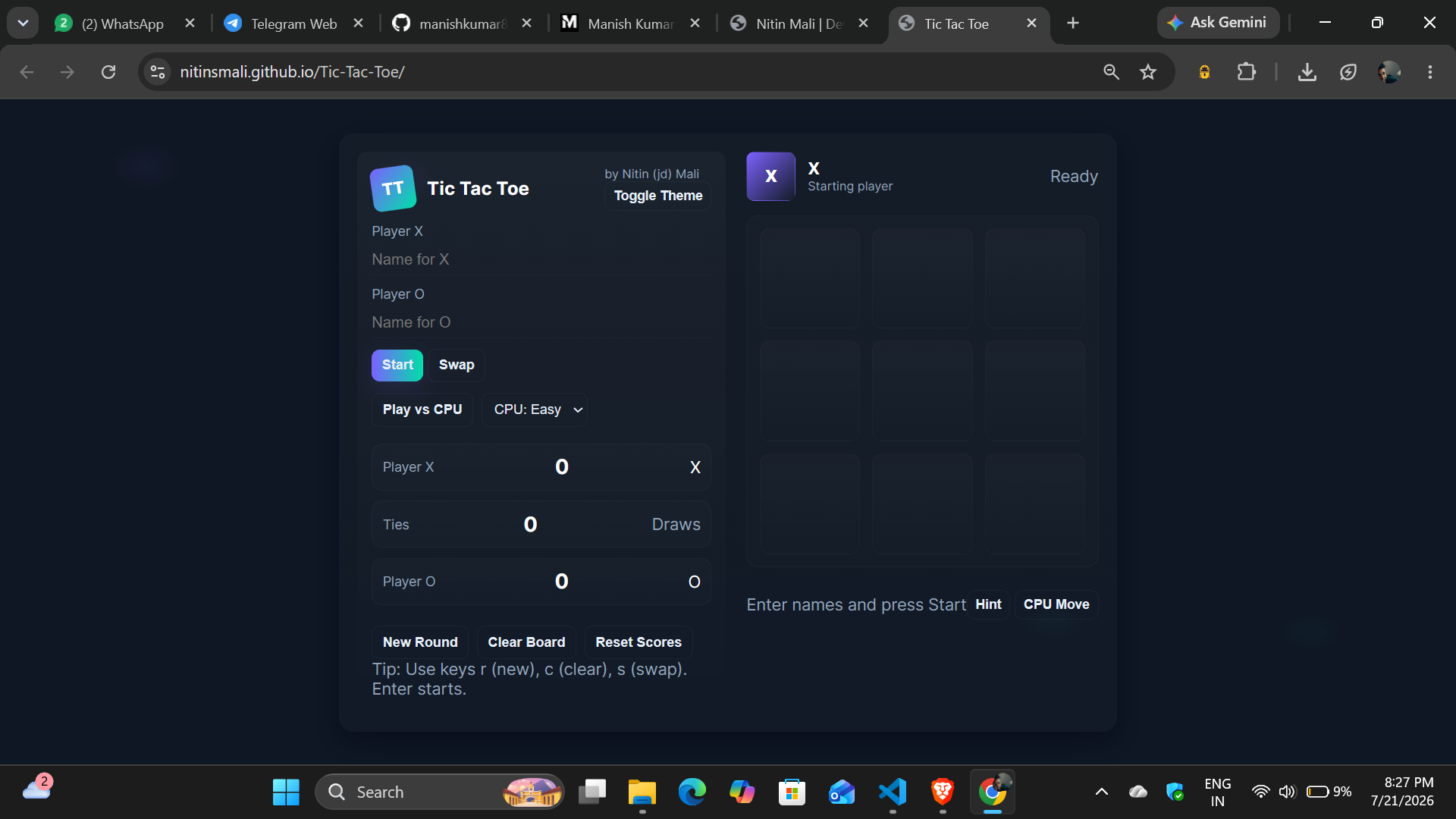Switch to the Manish Kumar Medium tab

click(x=631, y=24)
